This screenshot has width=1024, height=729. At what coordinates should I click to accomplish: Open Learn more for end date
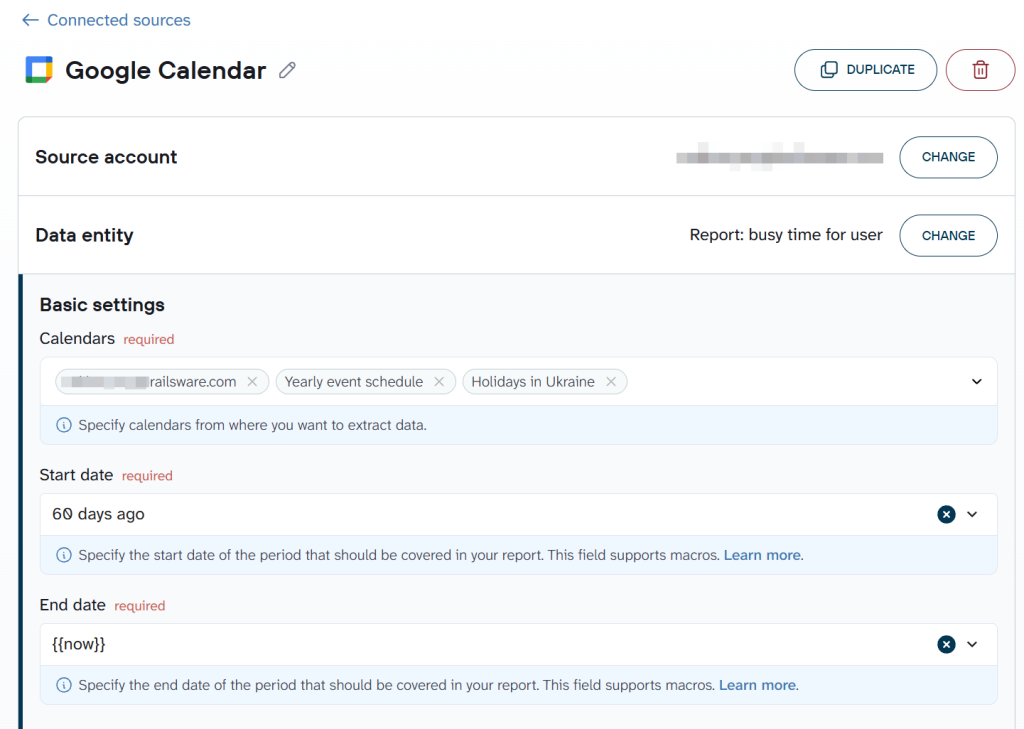[x=757, y=685]
